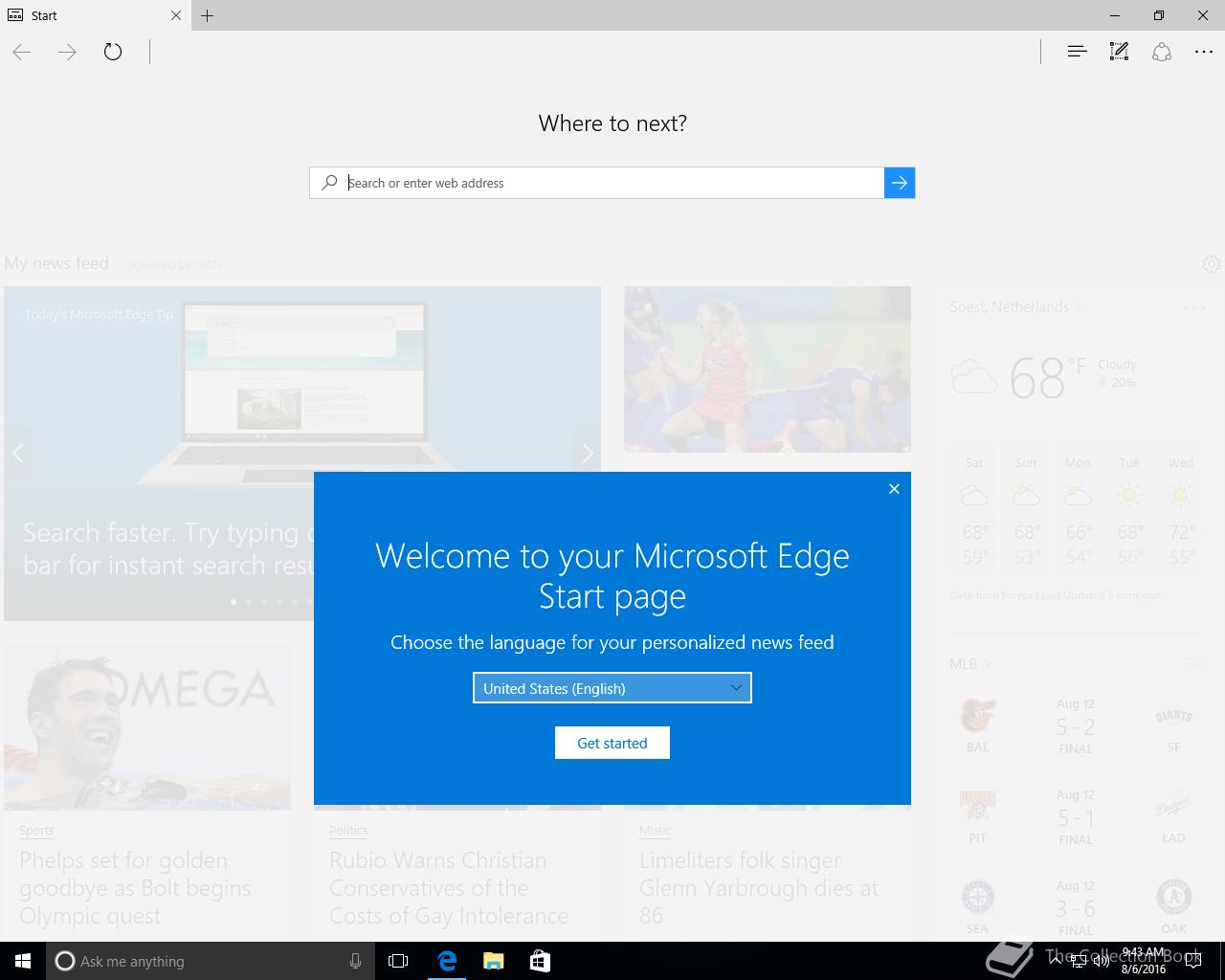Click the BAL Orioles team logo
The height and width of the screenshot is (980, 1225).
(x=977, y=717)
